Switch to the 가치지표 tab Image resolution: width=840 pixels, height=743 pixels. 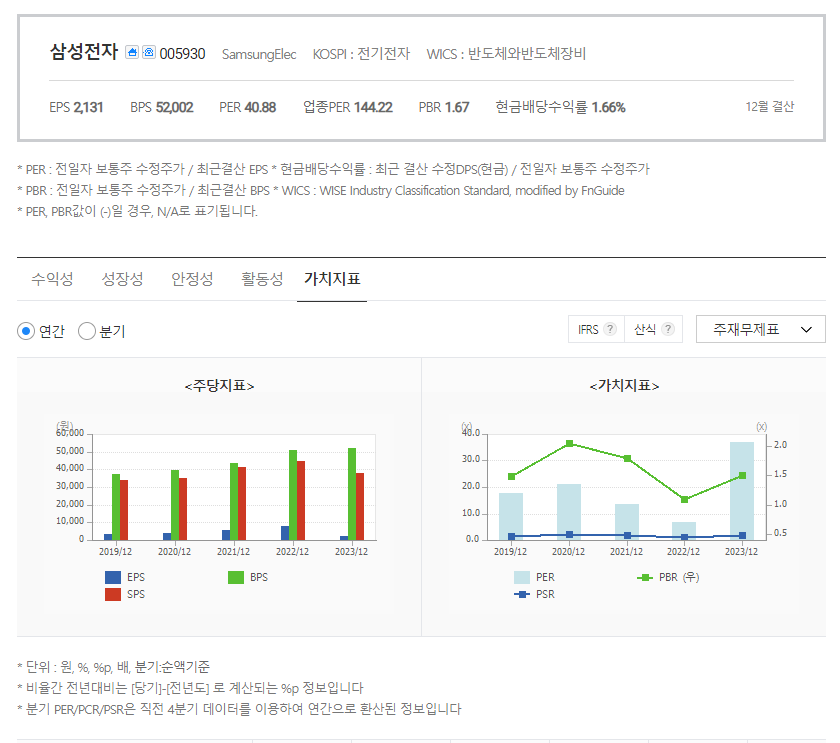(x=332, y=279)
